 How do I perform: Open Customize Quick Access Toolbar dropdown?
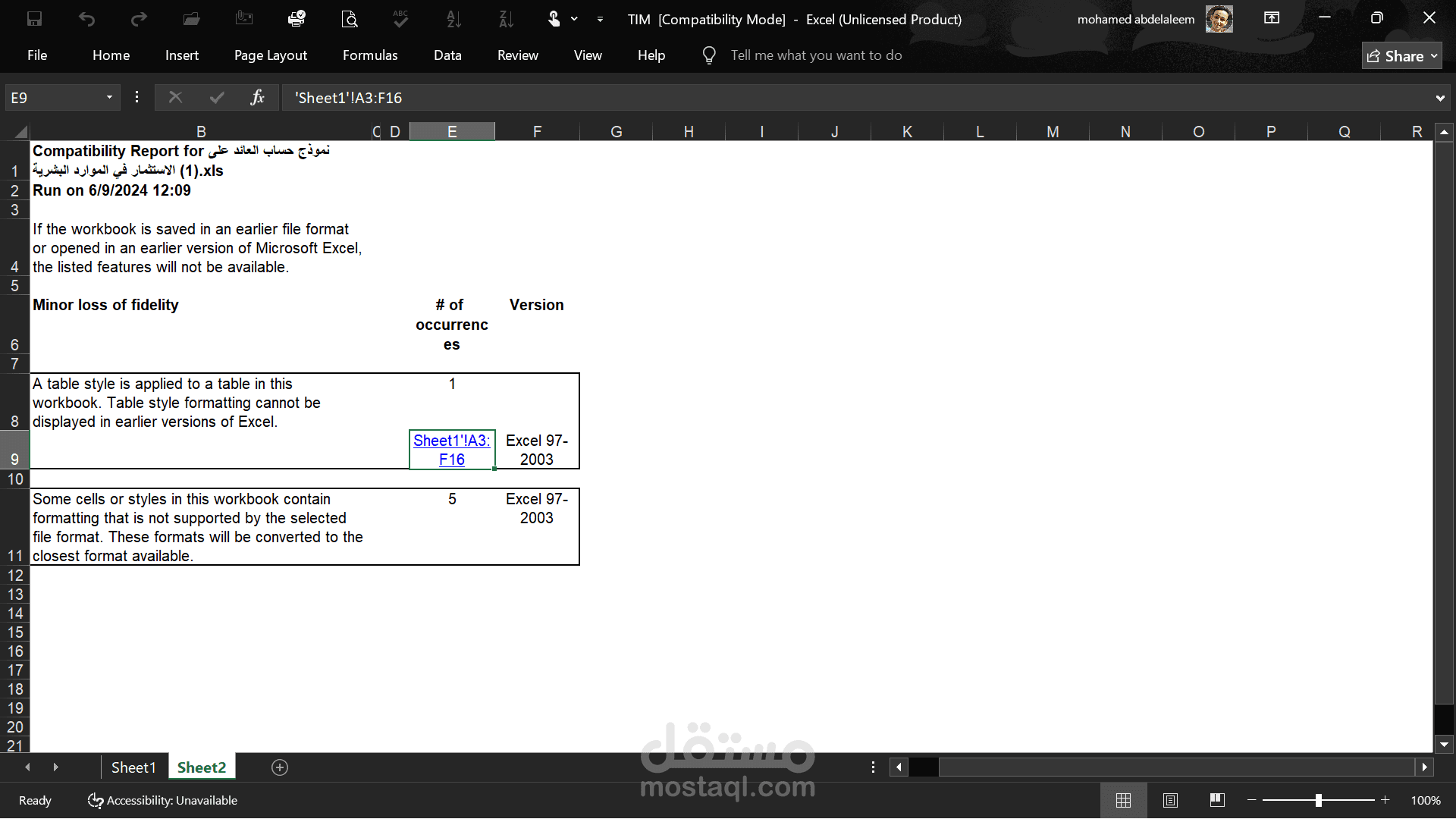tap(600, 19)
